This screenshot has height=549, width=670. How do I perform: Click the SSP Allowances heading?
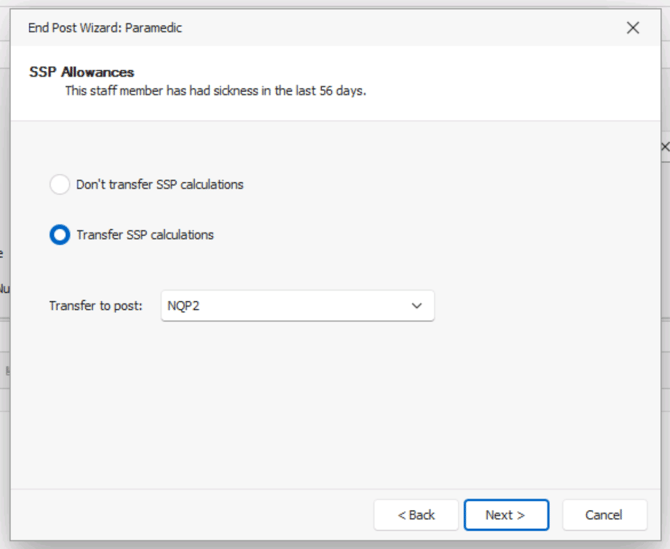[x=82, y=72]
